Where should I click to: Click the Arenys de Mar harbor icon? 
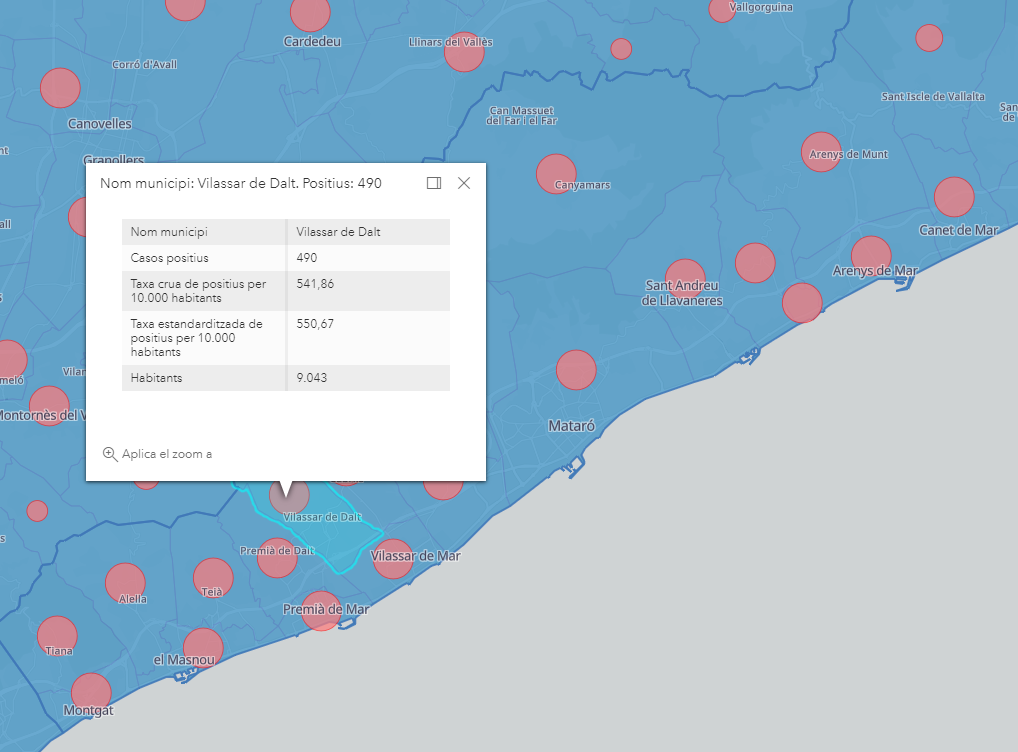[x=903, y=282]
